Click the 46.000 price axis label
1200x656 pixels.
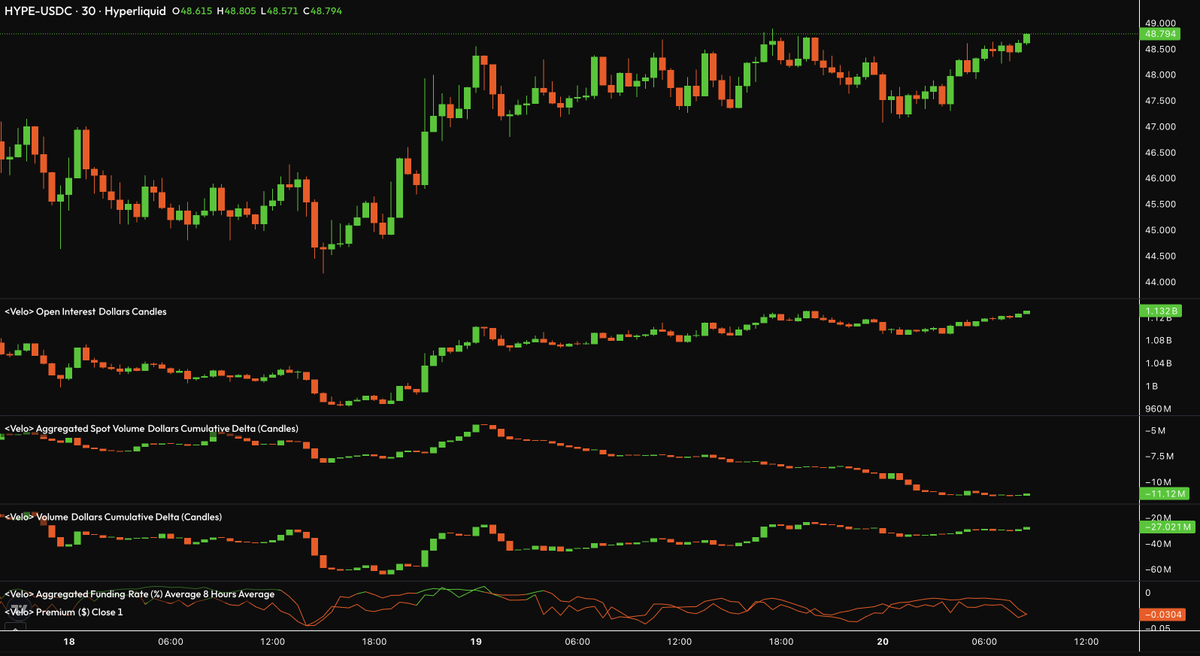(x=1160, y=179)
